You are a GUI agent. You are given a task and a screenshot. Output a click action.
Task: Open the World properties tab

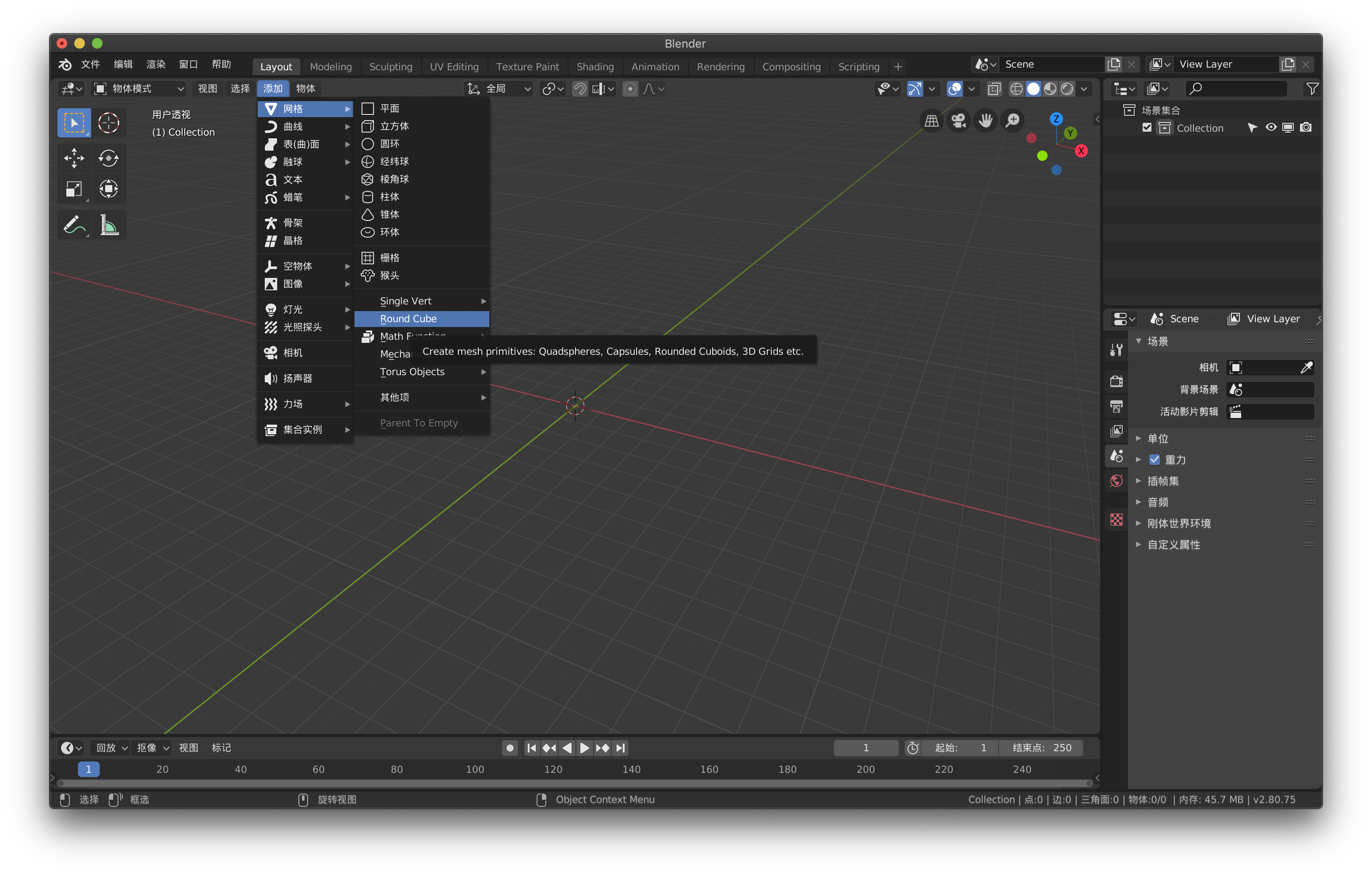[x=1116, y=481]
